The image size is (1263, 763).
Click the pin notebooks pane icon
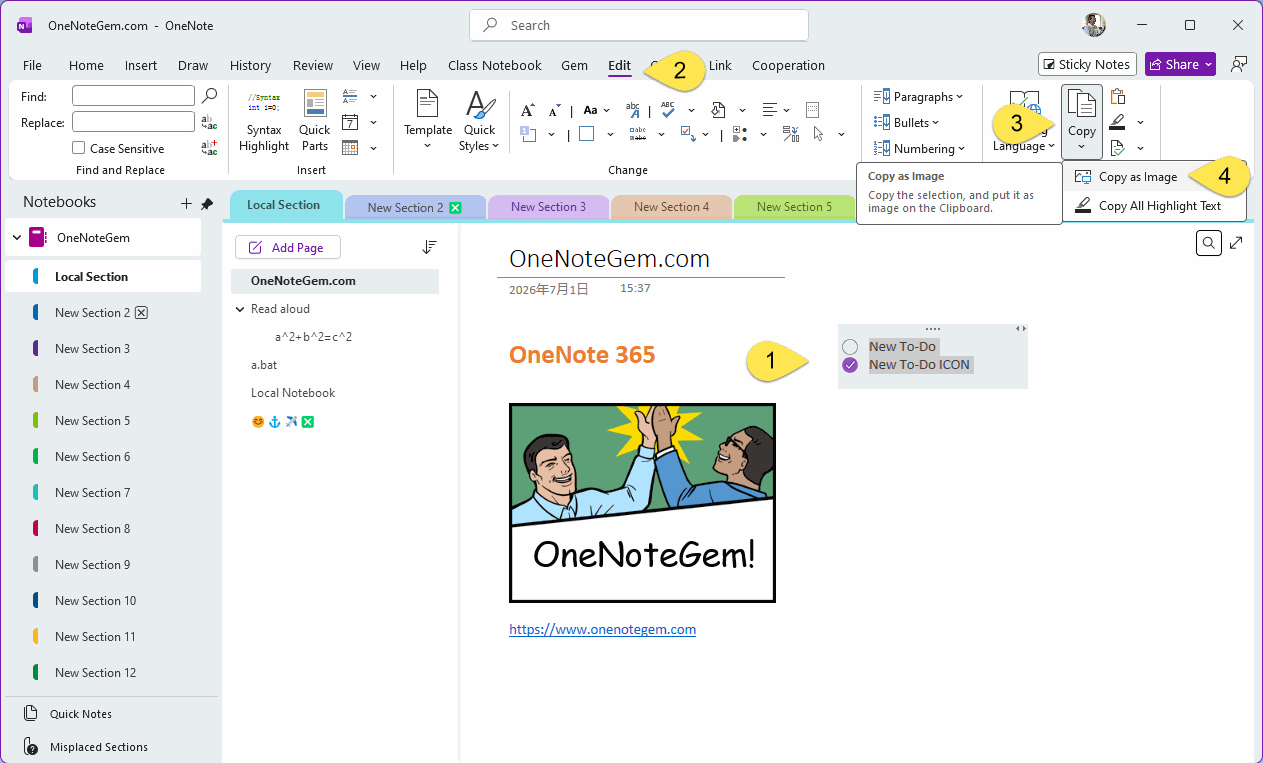click(x=207, y=203)
